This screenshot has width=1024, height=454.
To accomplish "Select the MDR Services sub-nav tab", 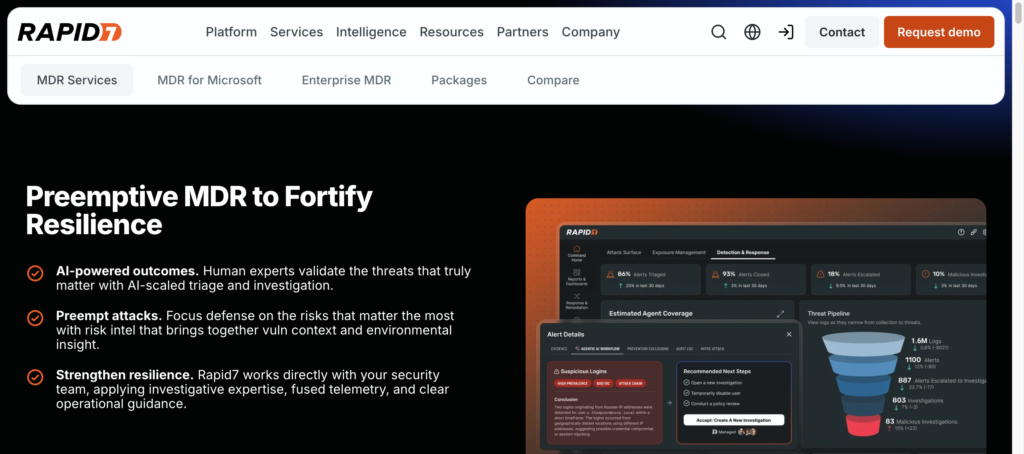I will pos(77,80).
